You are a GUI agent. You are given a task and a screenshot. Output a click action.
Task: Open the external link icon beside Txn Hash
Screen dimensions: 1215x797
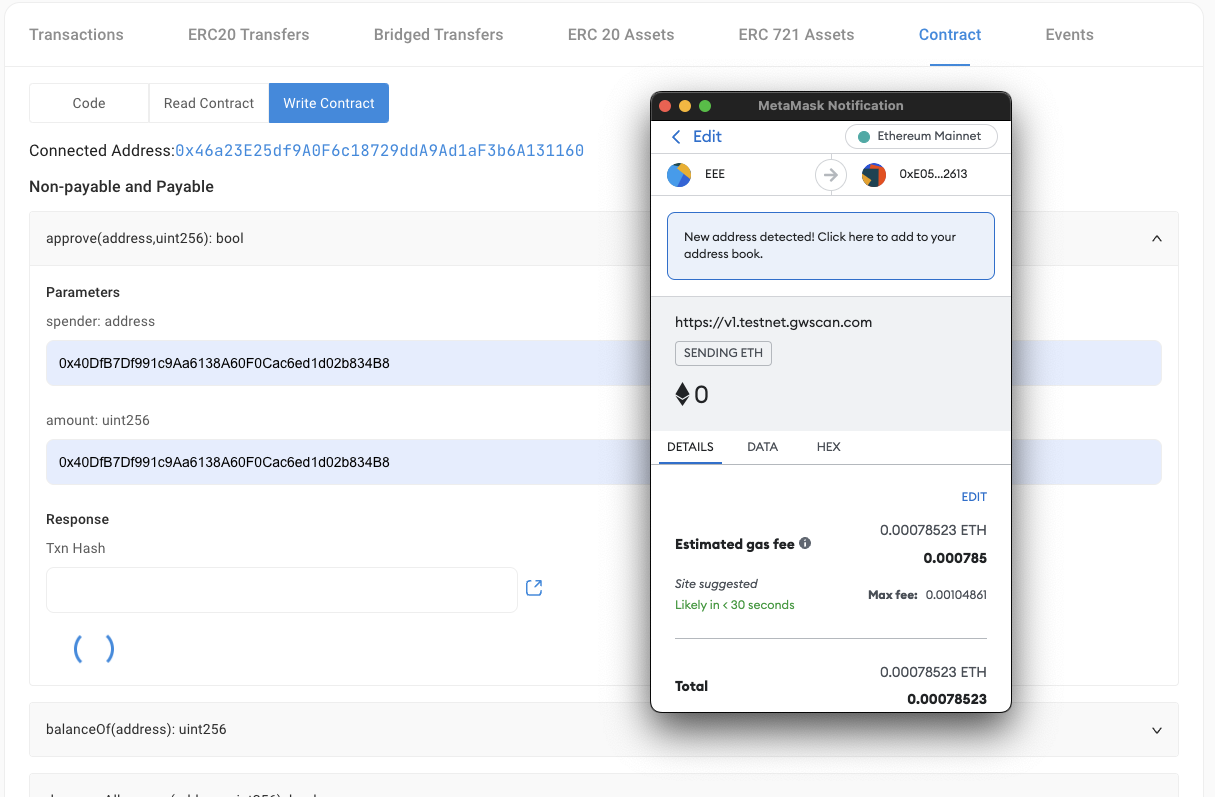click(x=534, y=587)
